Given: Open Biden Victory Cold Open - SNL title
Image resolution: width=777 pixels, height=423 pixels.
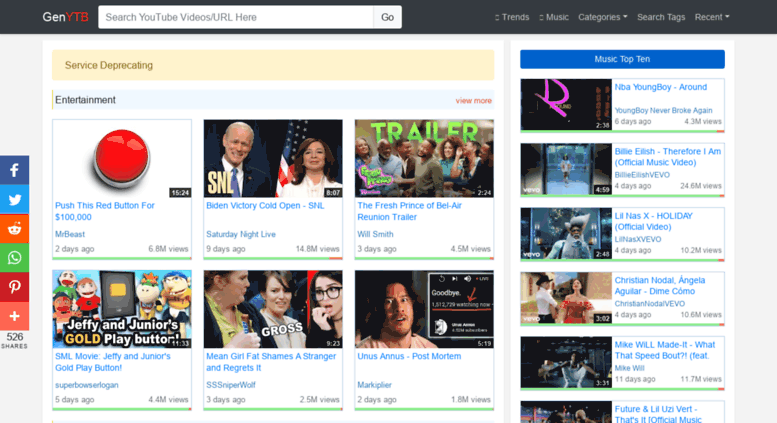Looking at the screenshot, I should (265, 206).
